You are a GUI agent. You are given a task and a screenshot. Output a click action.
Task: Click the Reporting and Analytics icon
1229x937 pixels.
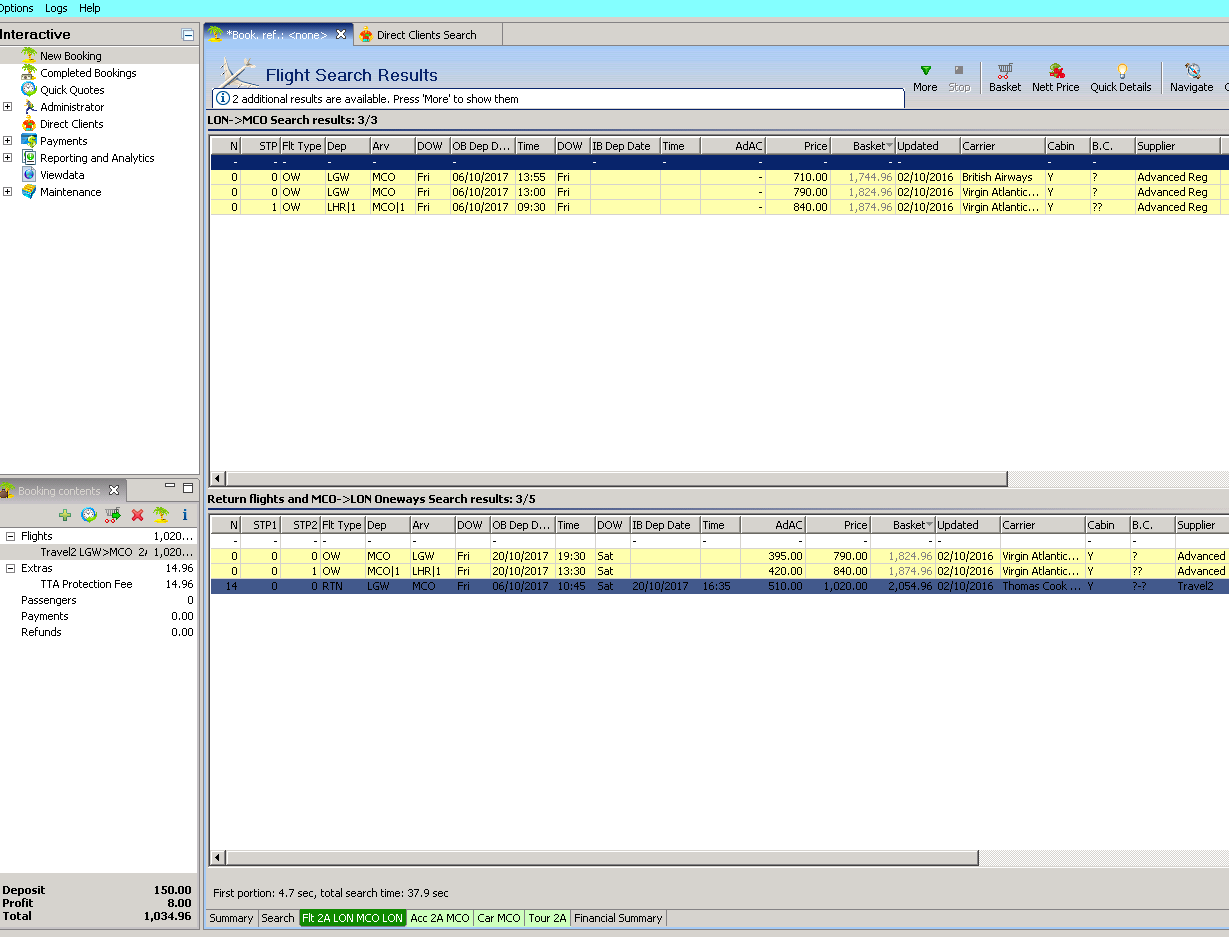coord(29,158)
